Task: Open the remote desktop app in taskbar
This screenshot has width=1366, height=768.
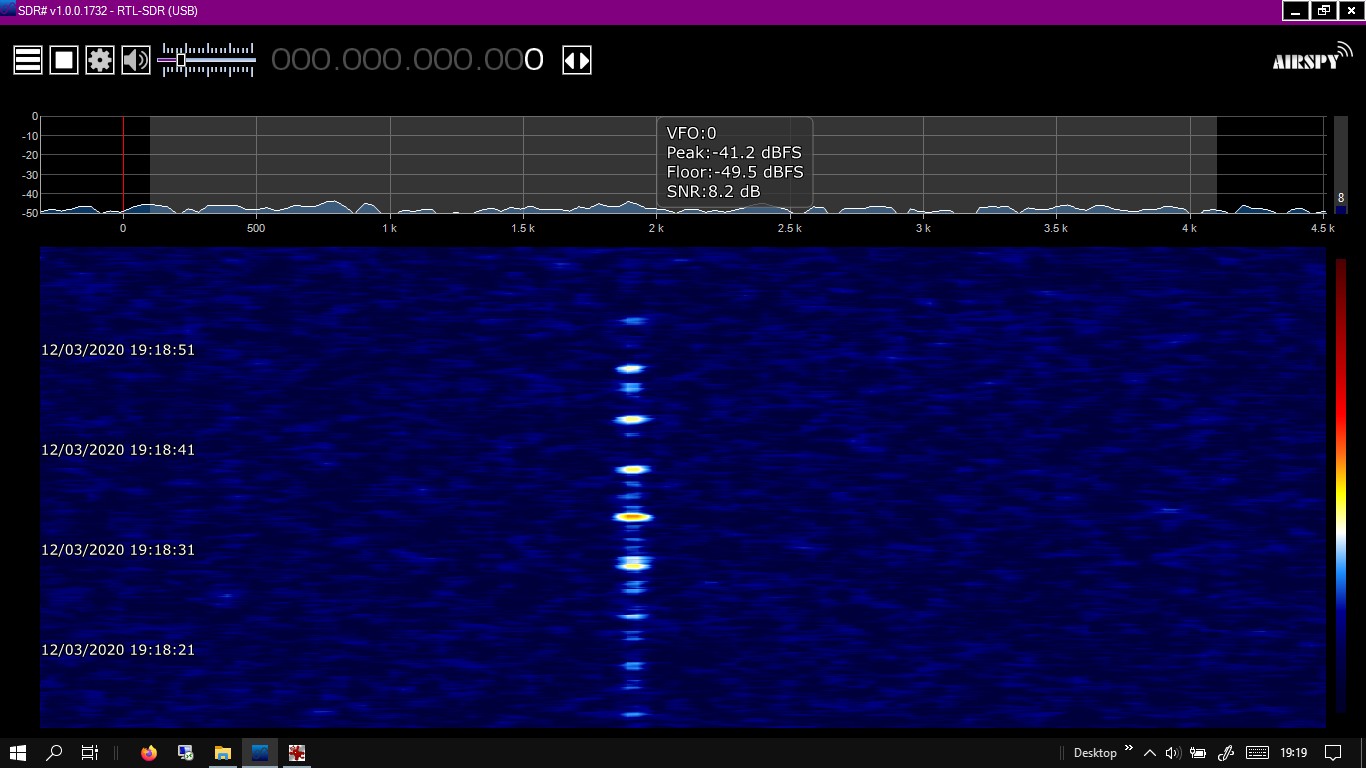Action: pos(186,753)
